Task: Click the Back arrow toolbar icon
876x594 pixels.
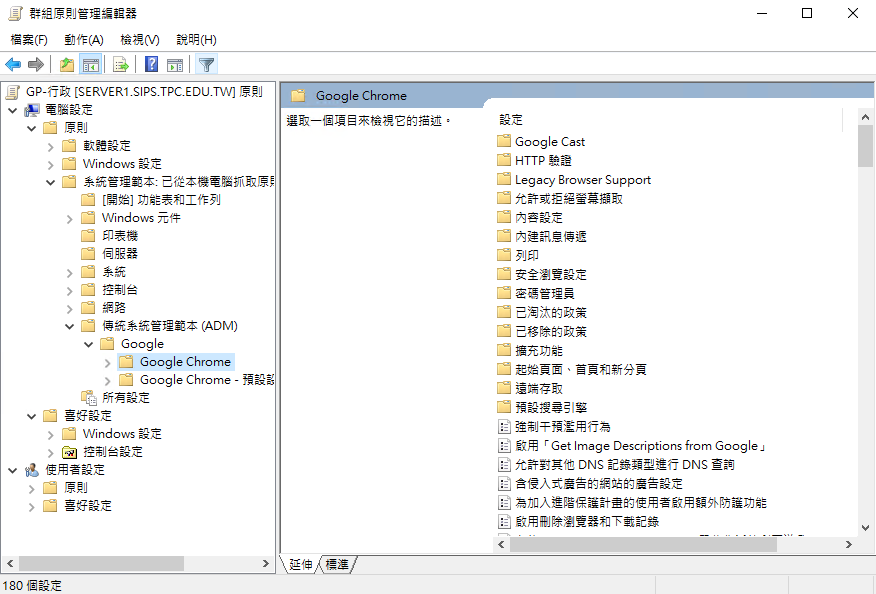Action: point(13,65)
